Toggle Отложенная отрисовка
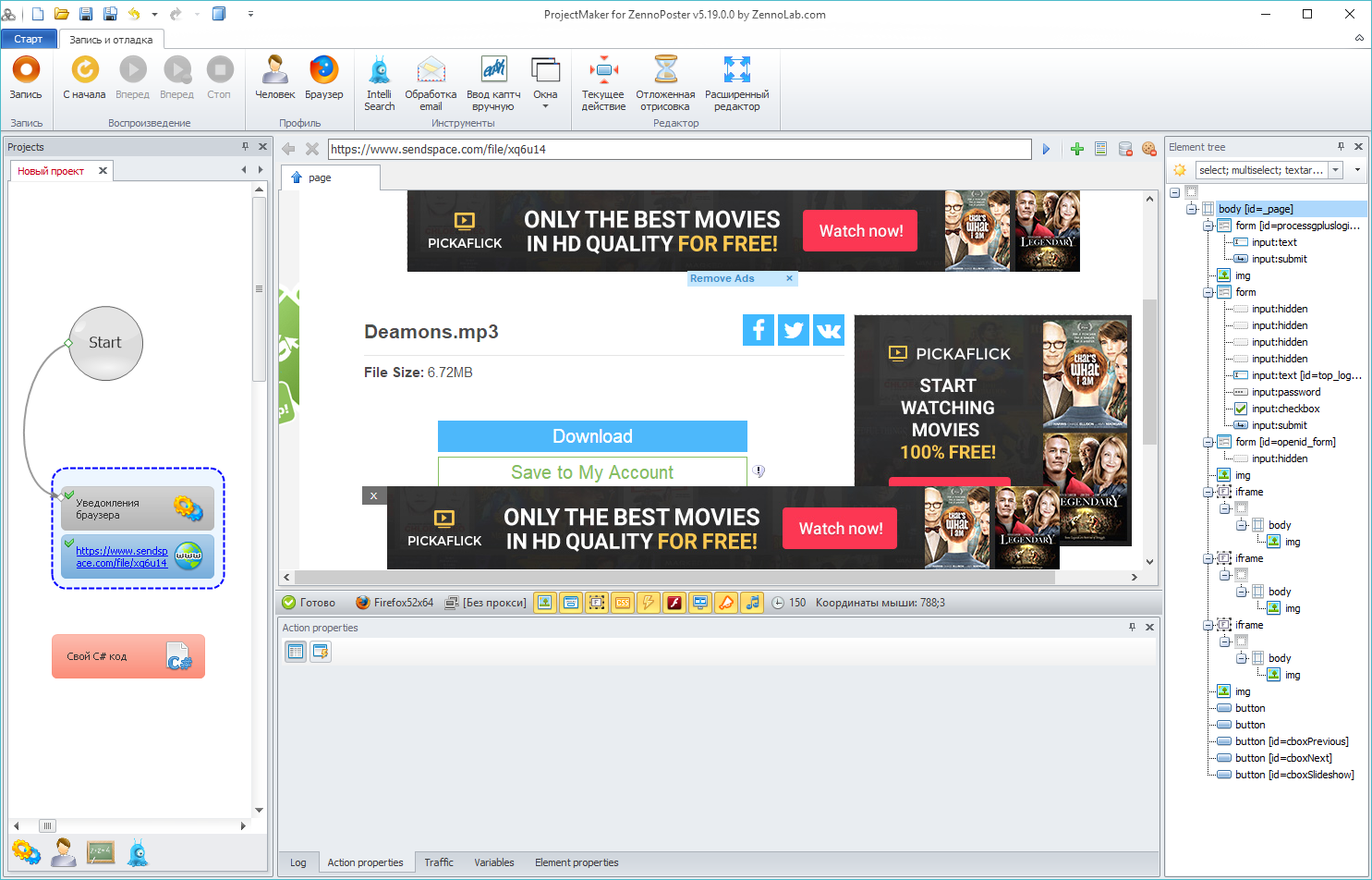This screenshot has height=880, width=1372. (665, 83)
